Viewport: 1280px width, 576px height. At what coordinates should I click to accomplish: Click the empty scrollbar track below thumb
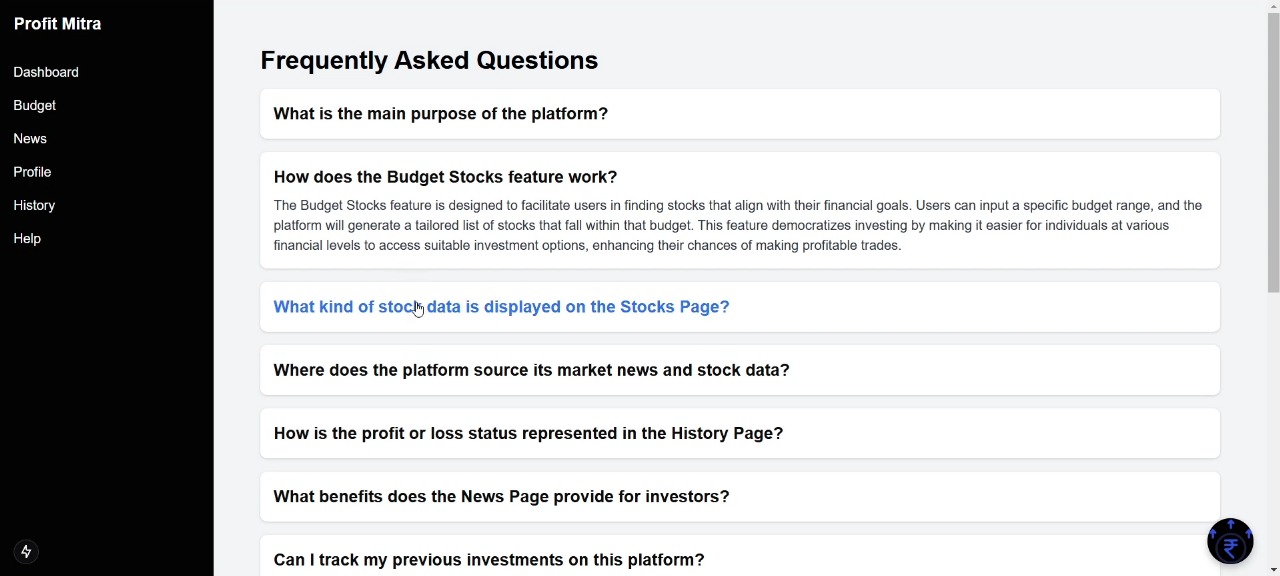pyautogui.click(x=1273, y=430)
